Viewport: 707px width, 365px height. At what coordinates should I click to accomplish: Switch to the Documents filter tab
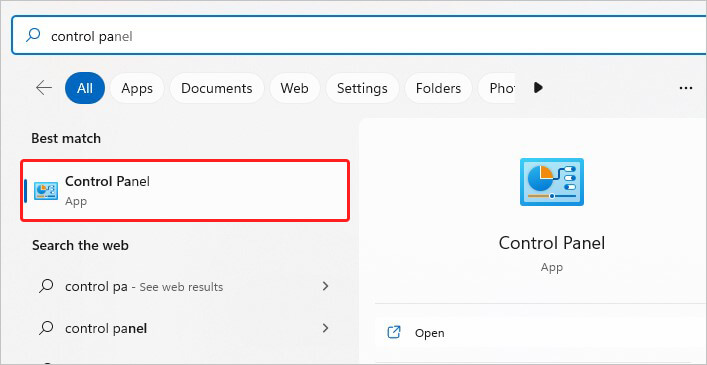217,88
